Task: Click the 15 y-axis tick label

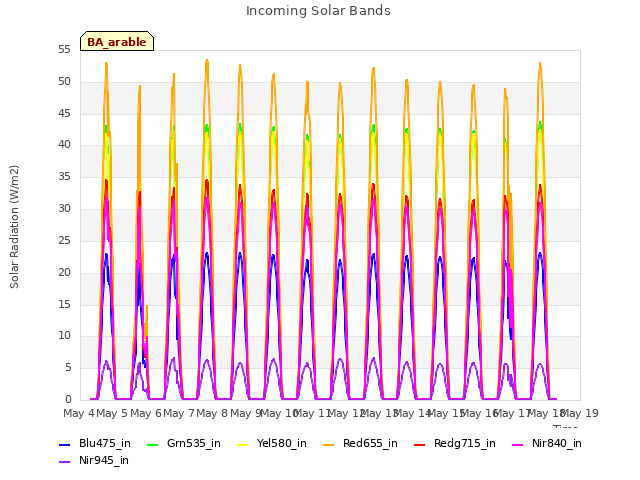Action: 64,304
